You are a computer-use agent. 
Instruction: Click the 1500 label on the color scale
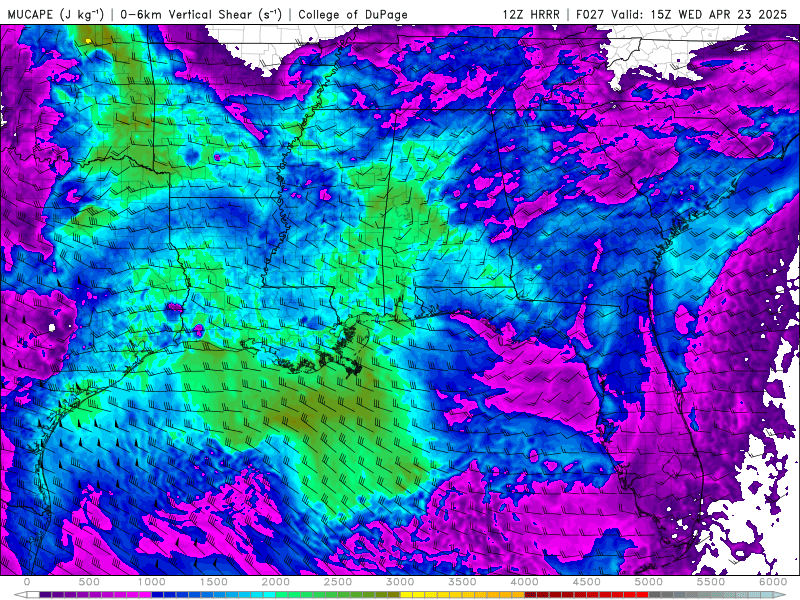click(x=214, y=582)
